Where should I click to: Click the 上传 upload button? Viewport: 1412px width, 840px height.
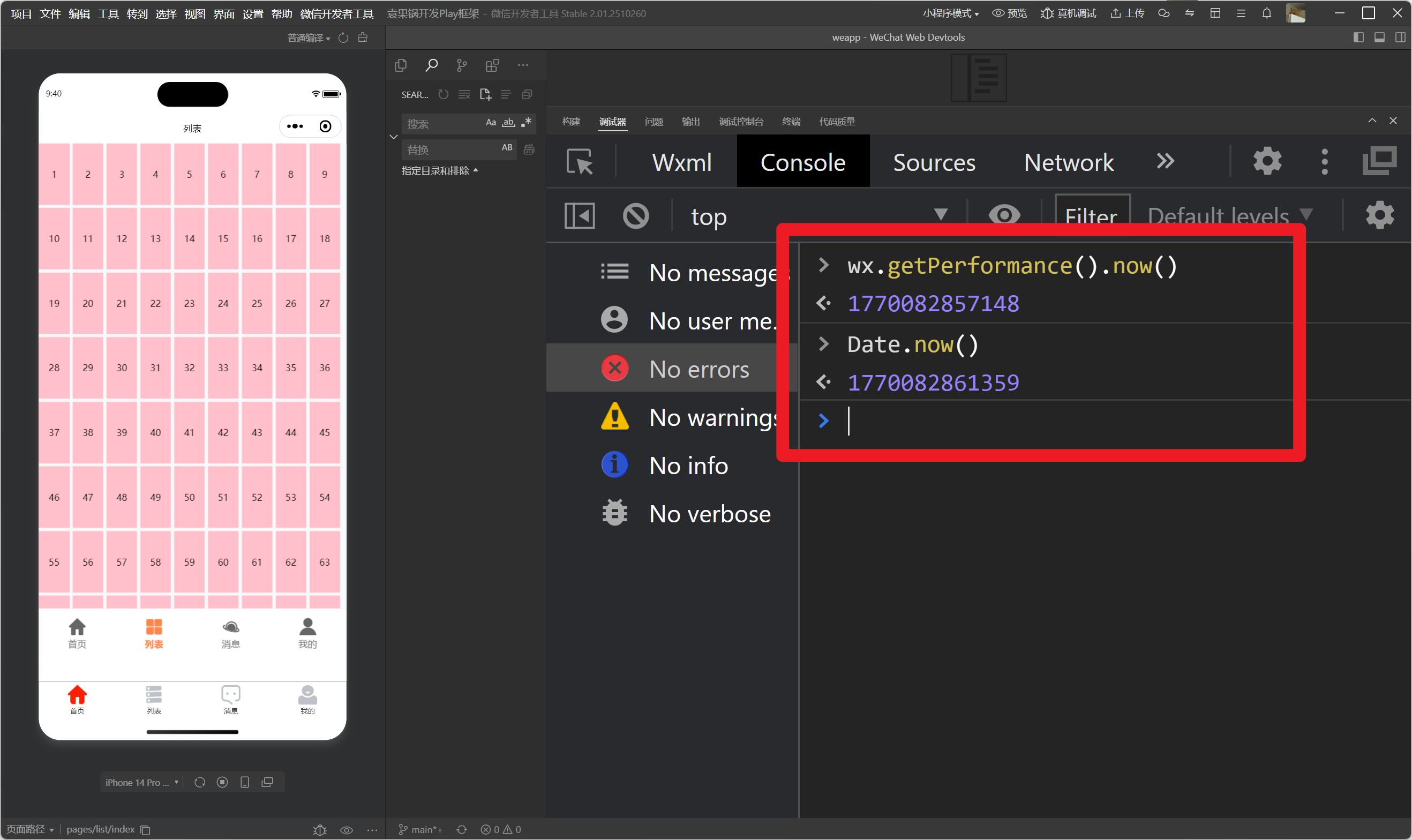click(1128, 13)
